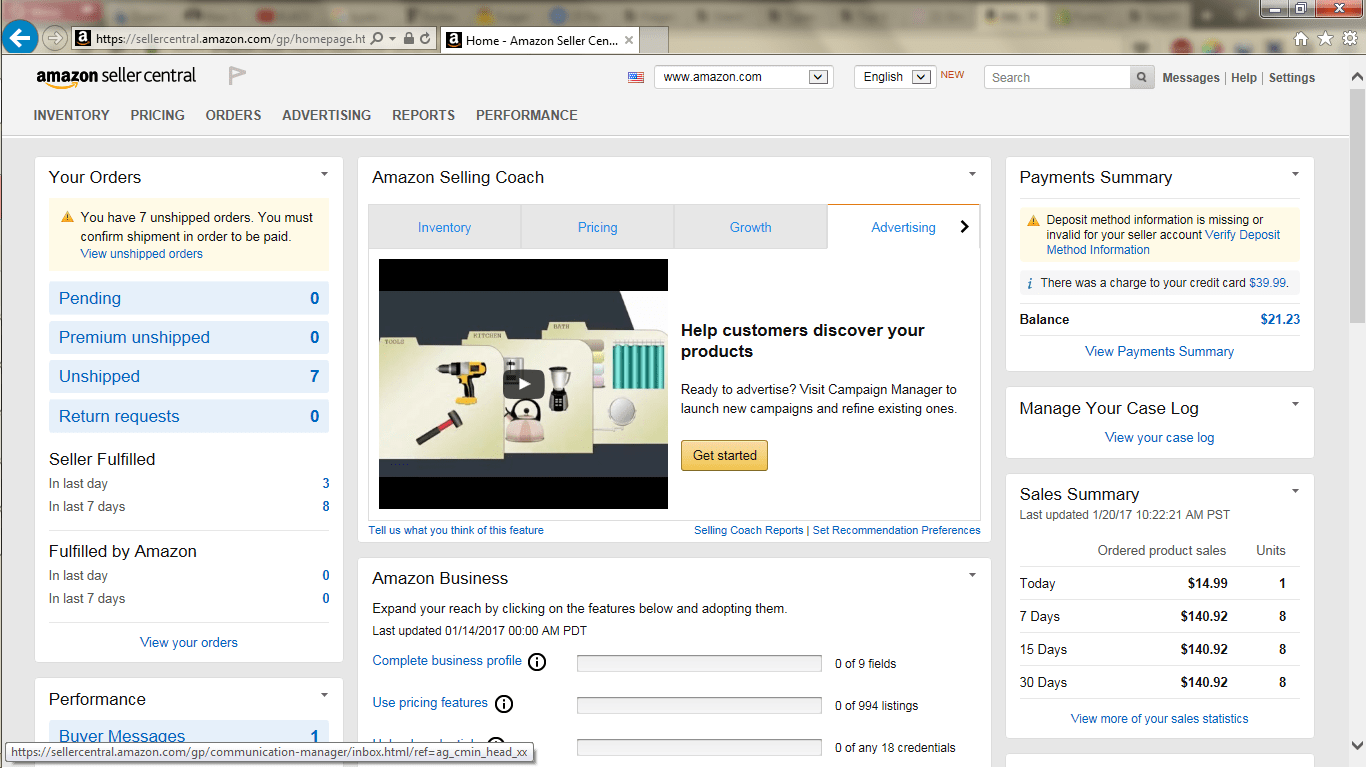
Task: Open the browser Tools gear icon
Action: point(1350,39)
